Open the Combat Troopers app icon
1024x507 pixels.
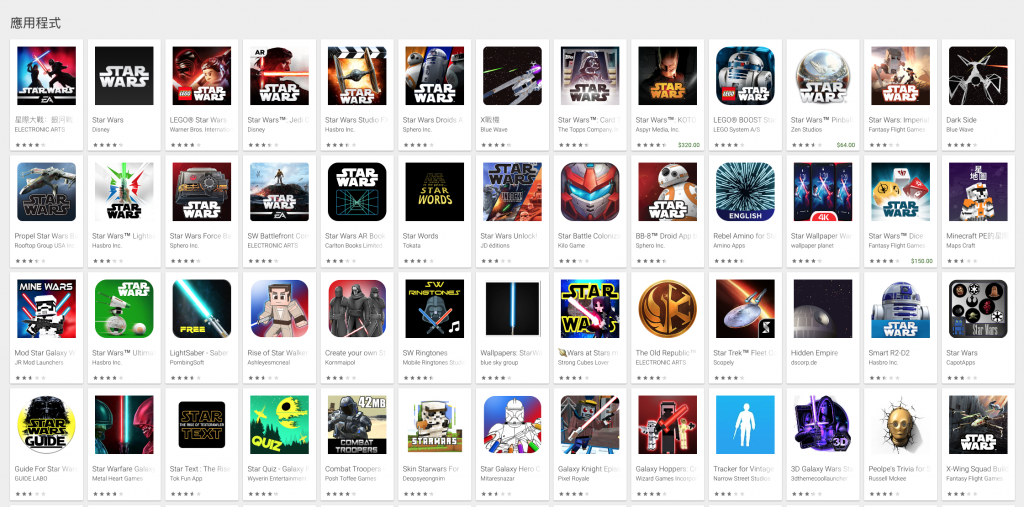pos(357,425)
